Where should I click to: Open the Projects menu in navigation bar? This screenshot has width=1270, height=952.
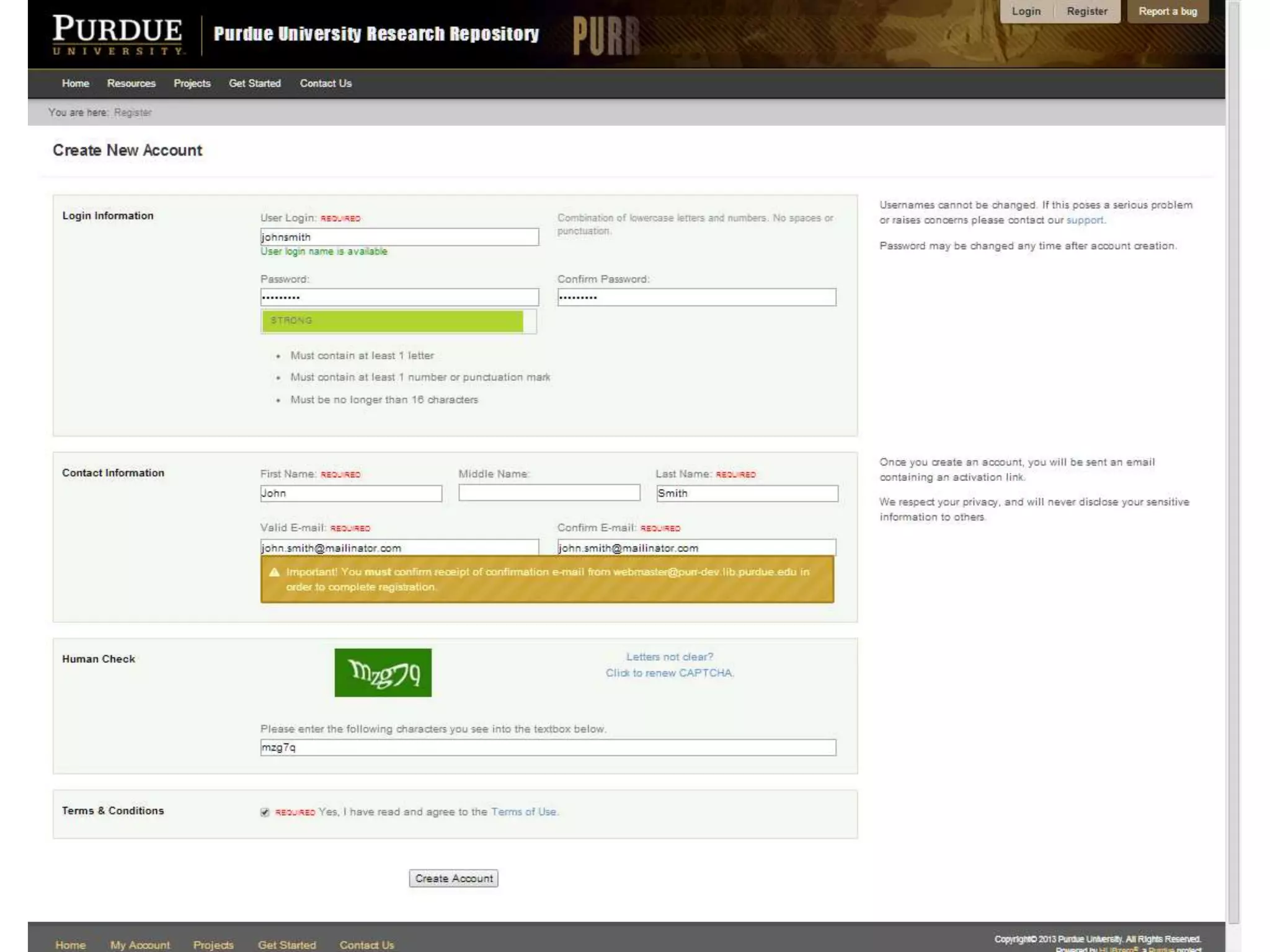click(x=192, y=83)
